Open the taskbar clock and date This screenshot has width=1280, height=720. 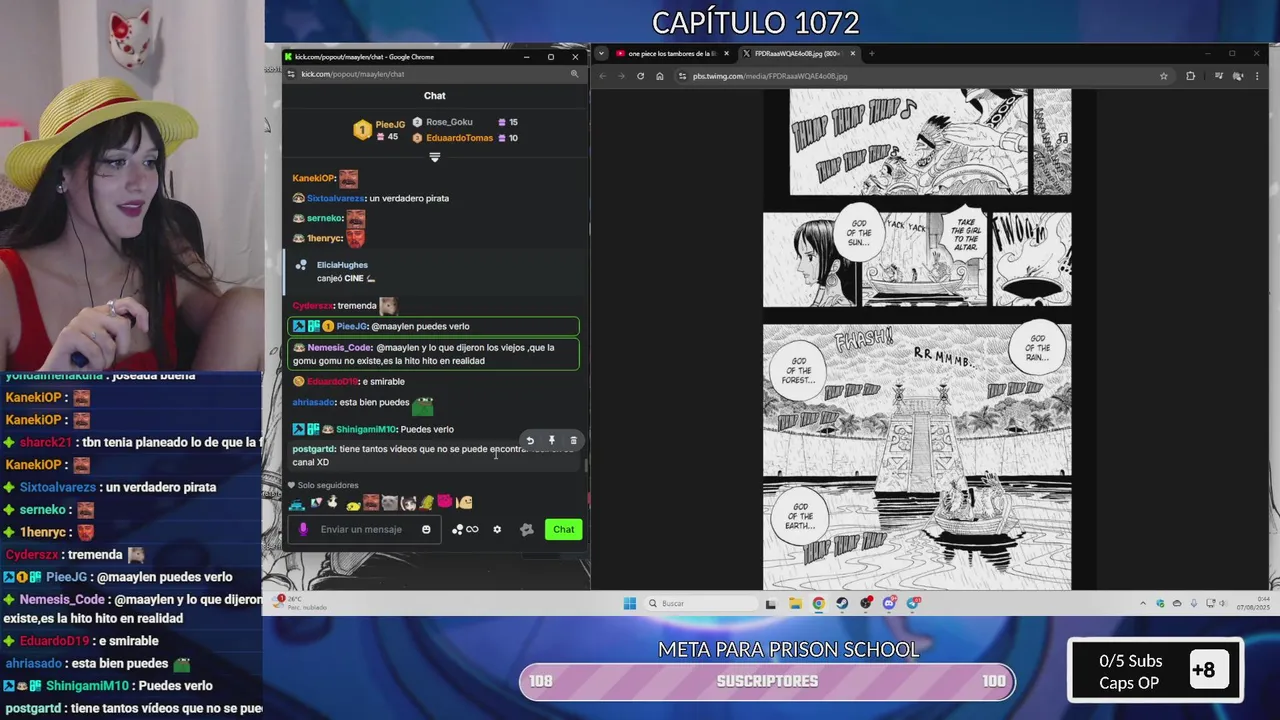1252,603
